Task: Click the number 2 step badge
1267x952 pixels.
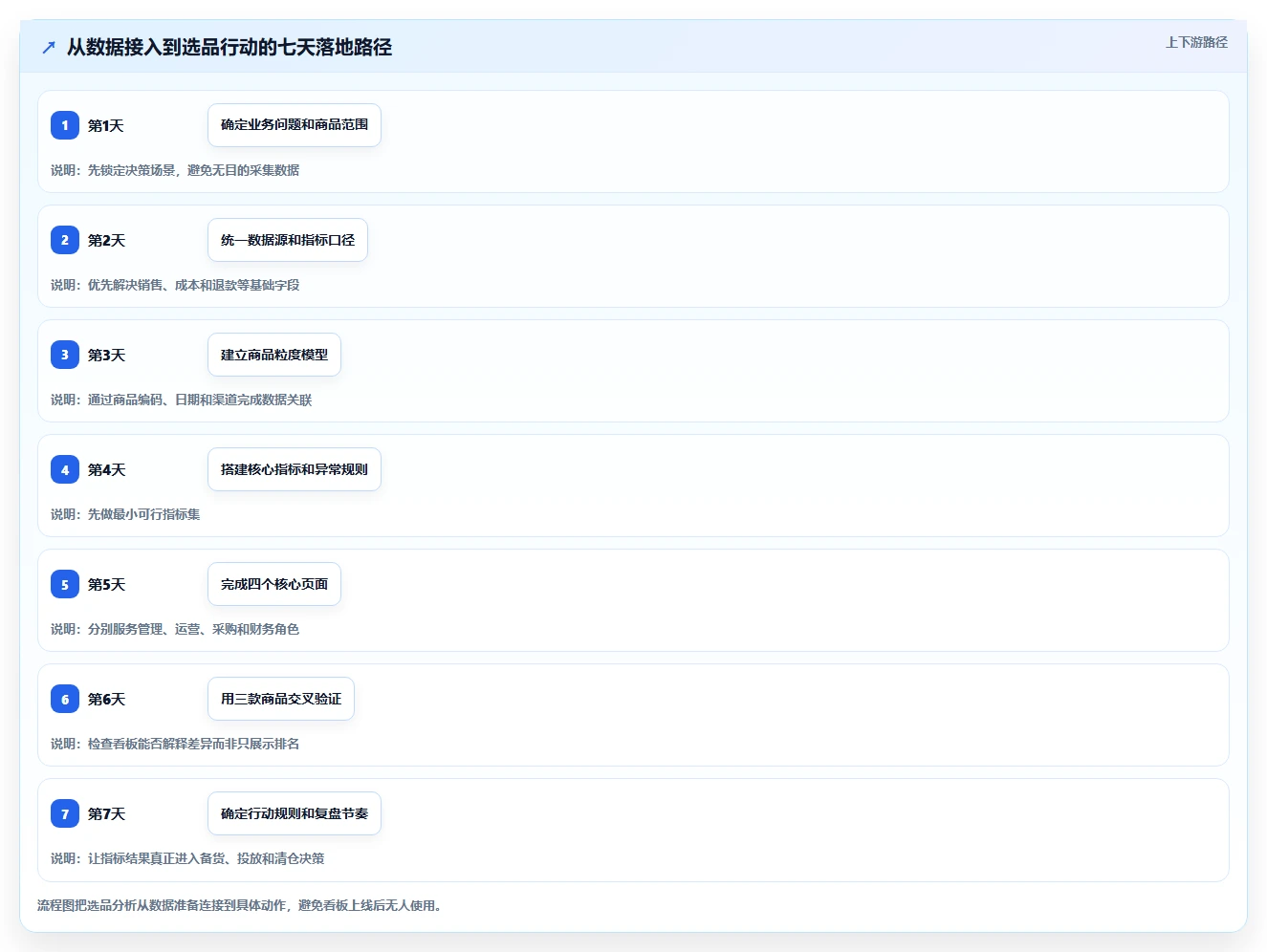Action: coord(65,240)
